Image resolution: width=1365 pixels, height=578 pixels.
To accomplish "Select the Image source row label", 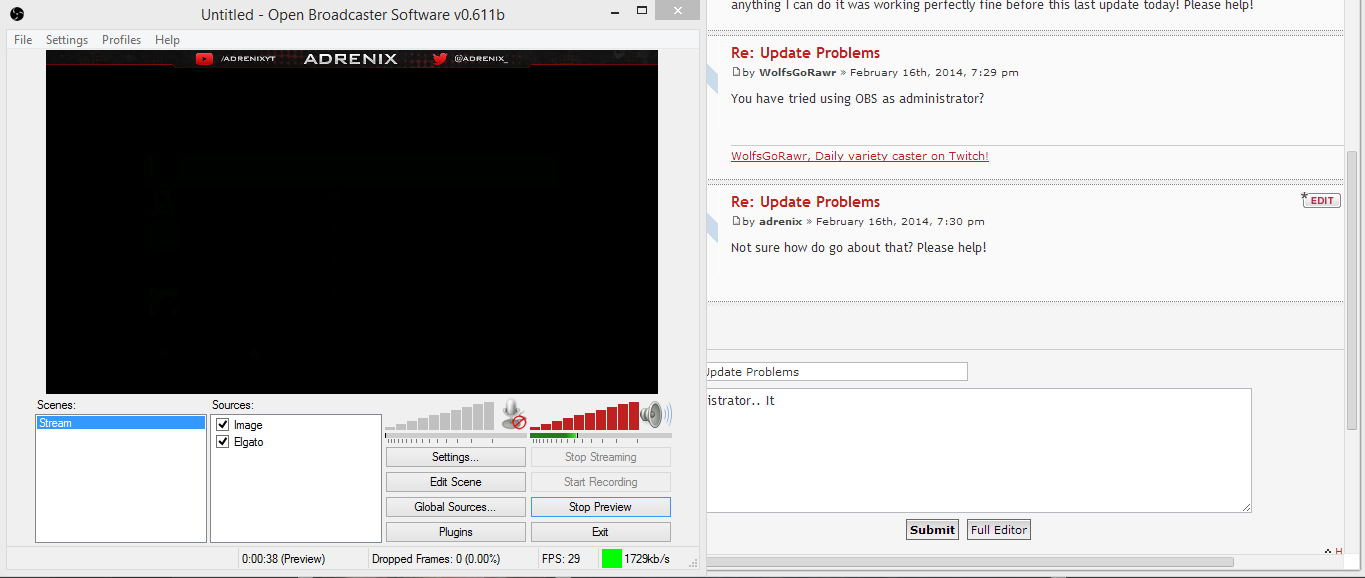I will tap(248, 425).
